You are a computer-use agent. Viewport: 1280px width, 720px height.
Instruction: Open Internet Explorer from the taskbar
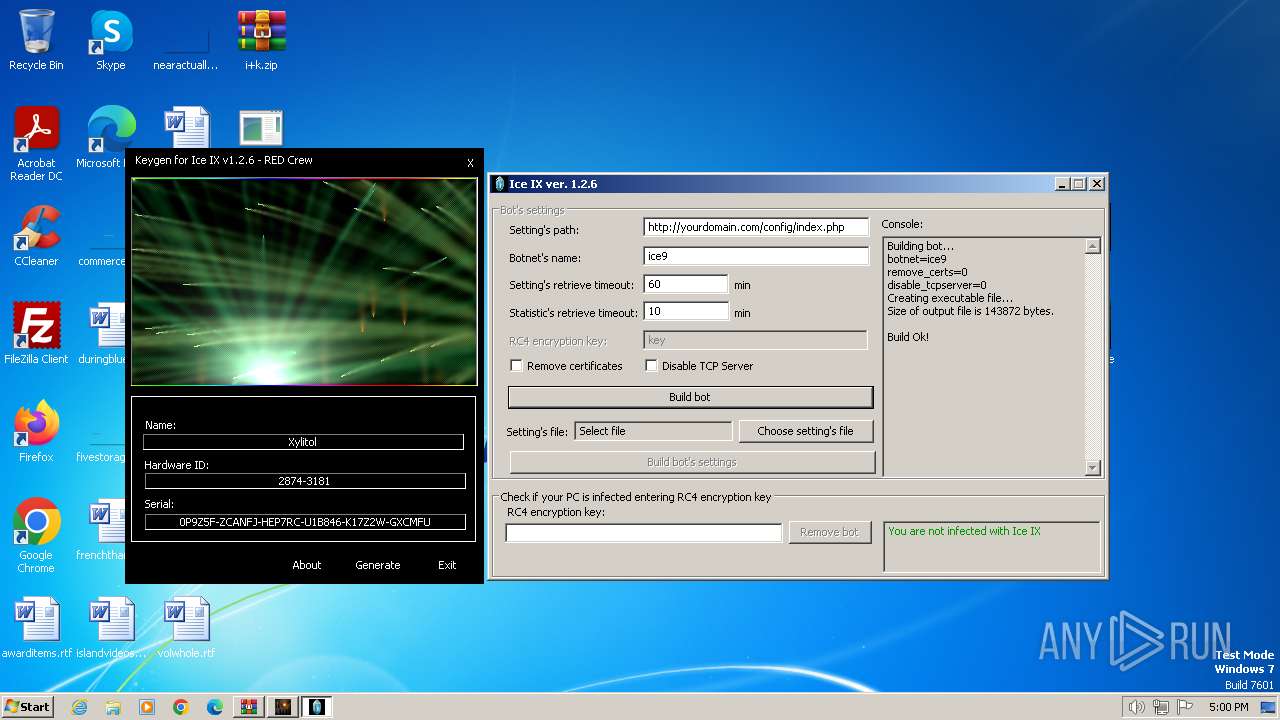click(79, 707)
